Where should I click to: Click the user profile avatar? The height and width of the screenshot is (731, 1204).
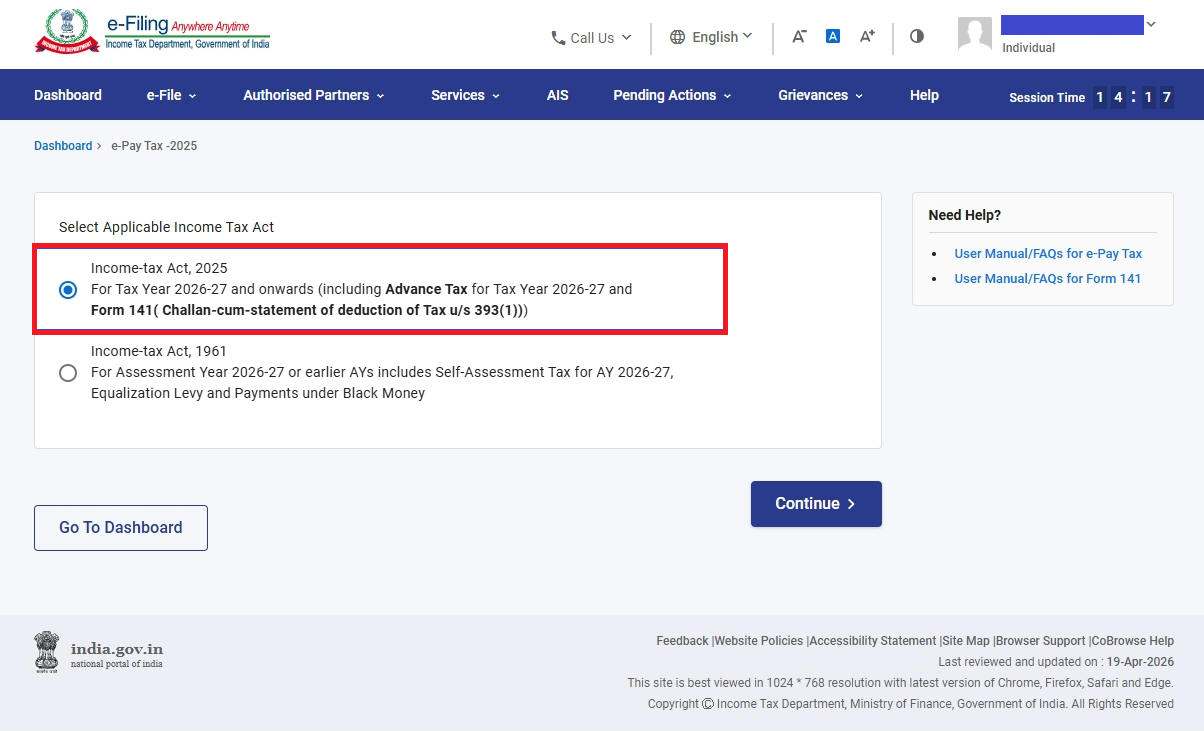click(974, 35)
